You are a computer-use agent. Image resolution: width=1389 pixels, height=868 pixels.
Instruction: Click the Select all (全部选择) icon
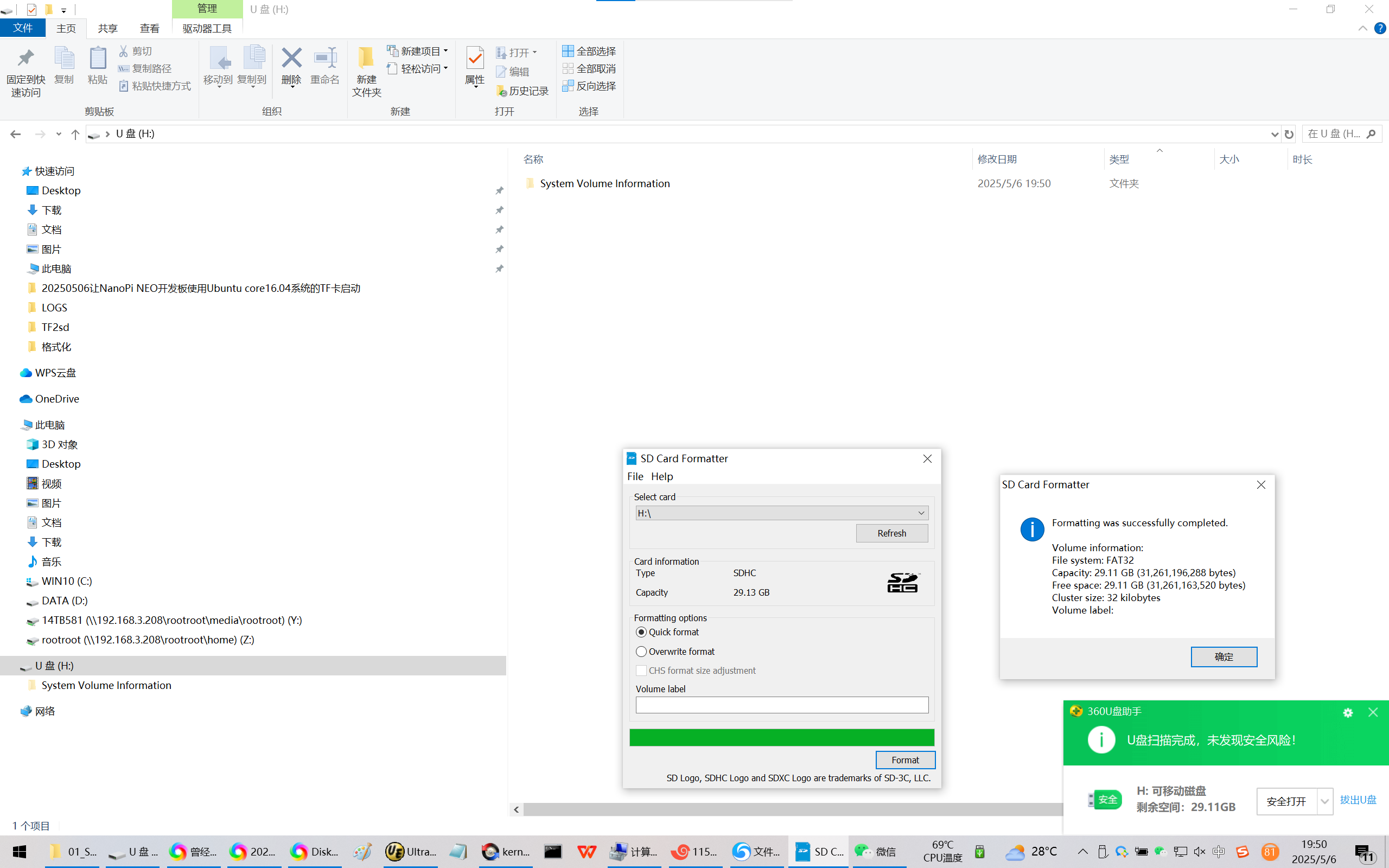[568, 51]
